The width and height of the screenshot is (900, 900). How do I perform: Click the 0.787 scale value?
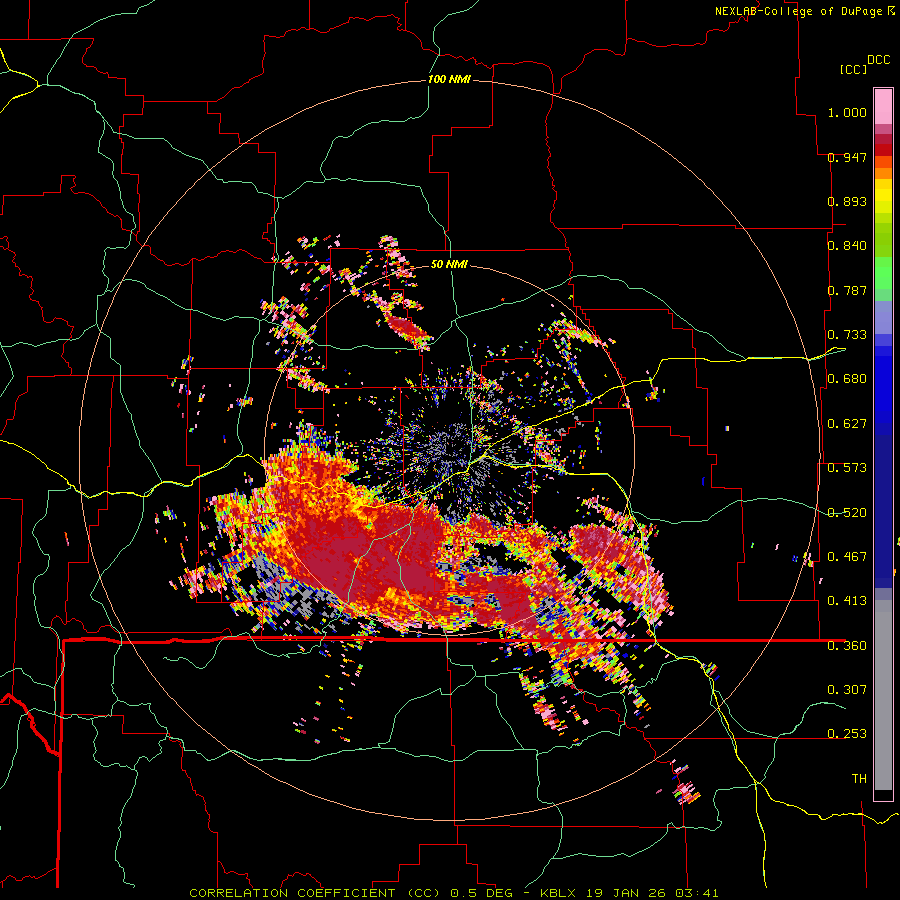tap(847, 290)
